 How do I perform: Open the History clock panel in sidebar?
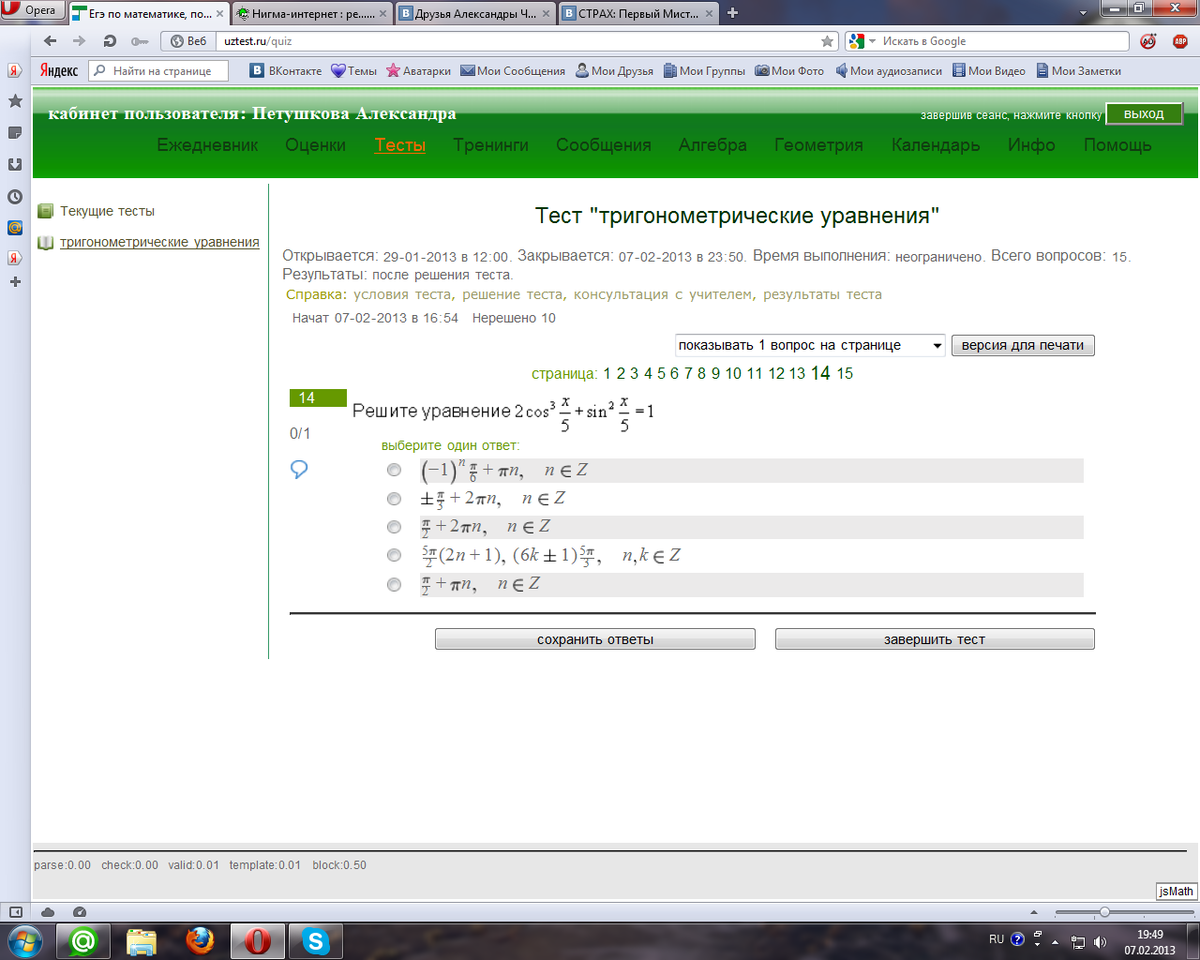click(15, 196)
